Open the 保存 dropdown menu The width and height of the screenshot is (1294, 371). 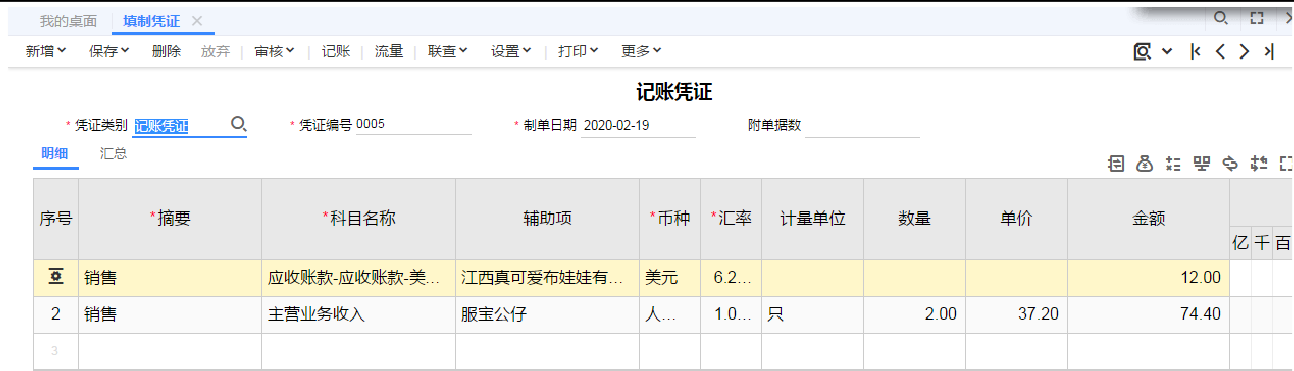pos(110,51)
